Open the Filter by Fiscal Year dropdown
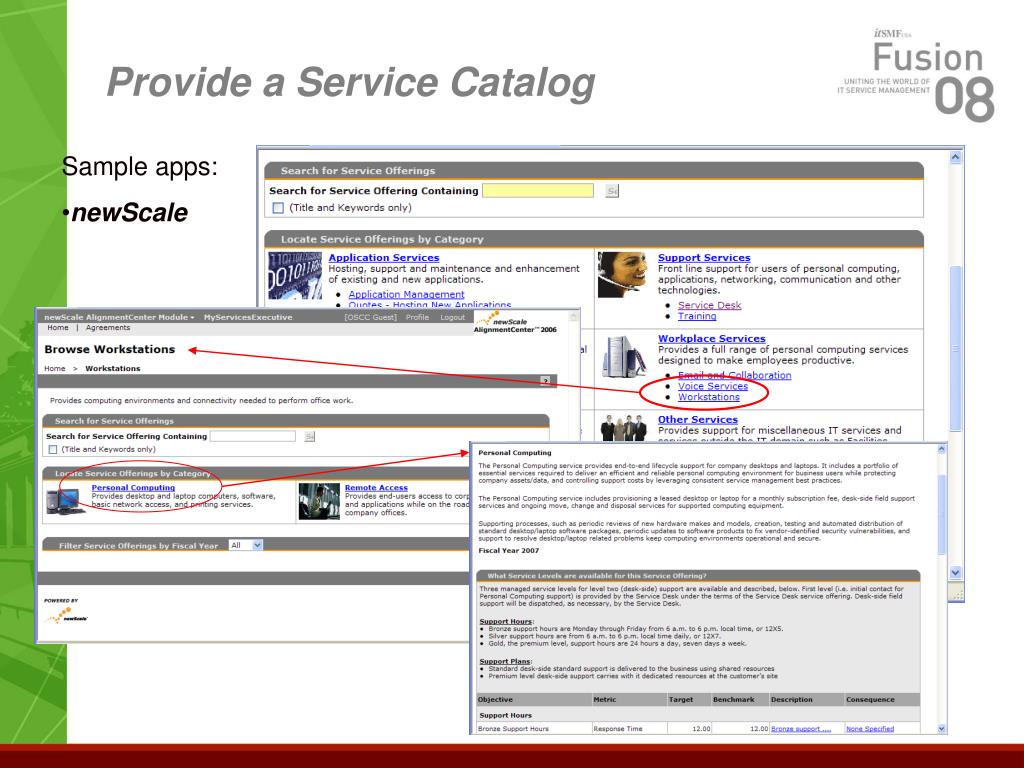The image size is (1024, 768). click(x=246, y=545)
